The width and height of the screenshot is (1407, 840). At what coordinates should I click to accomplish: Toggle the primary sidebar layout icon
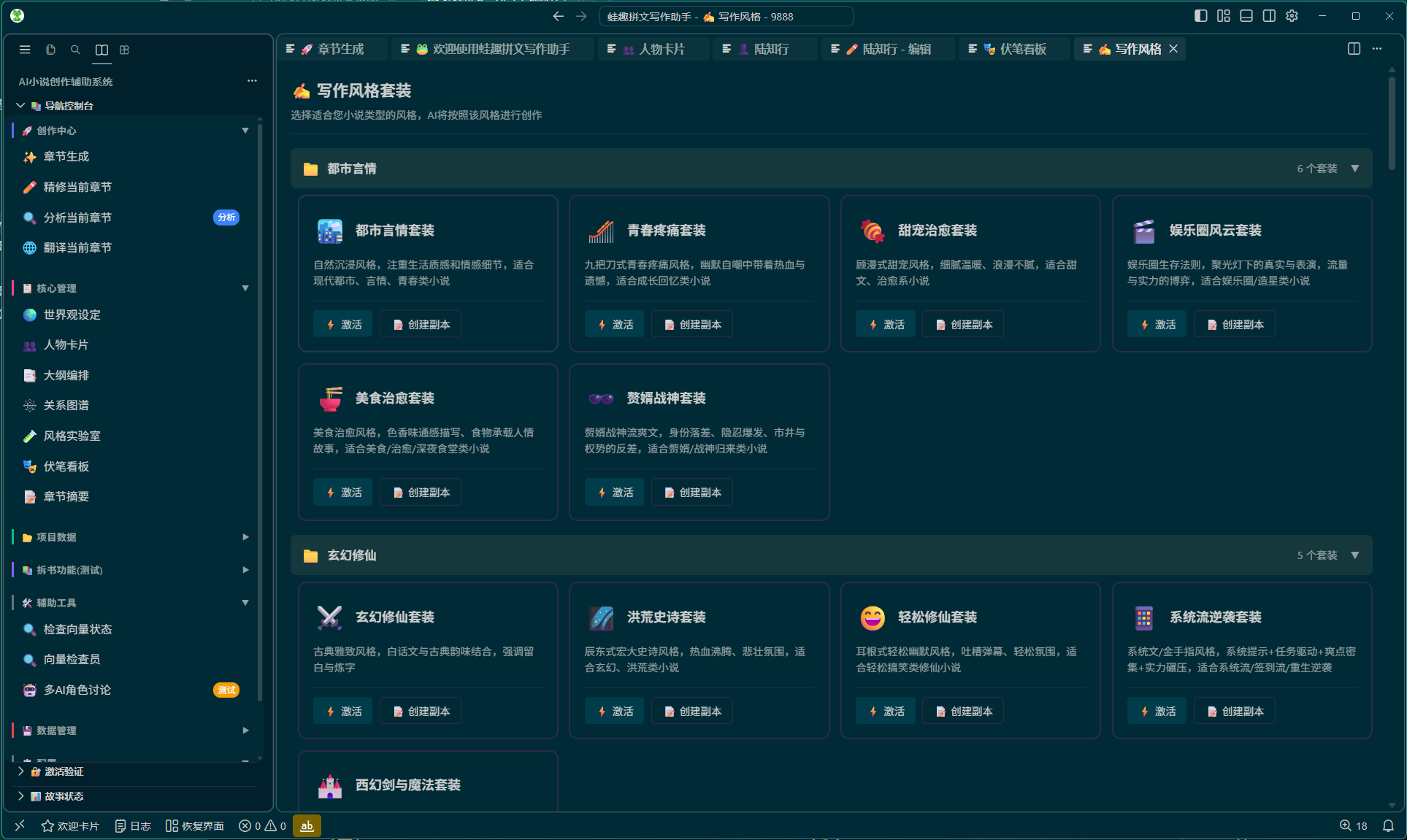coord(1200,16)
